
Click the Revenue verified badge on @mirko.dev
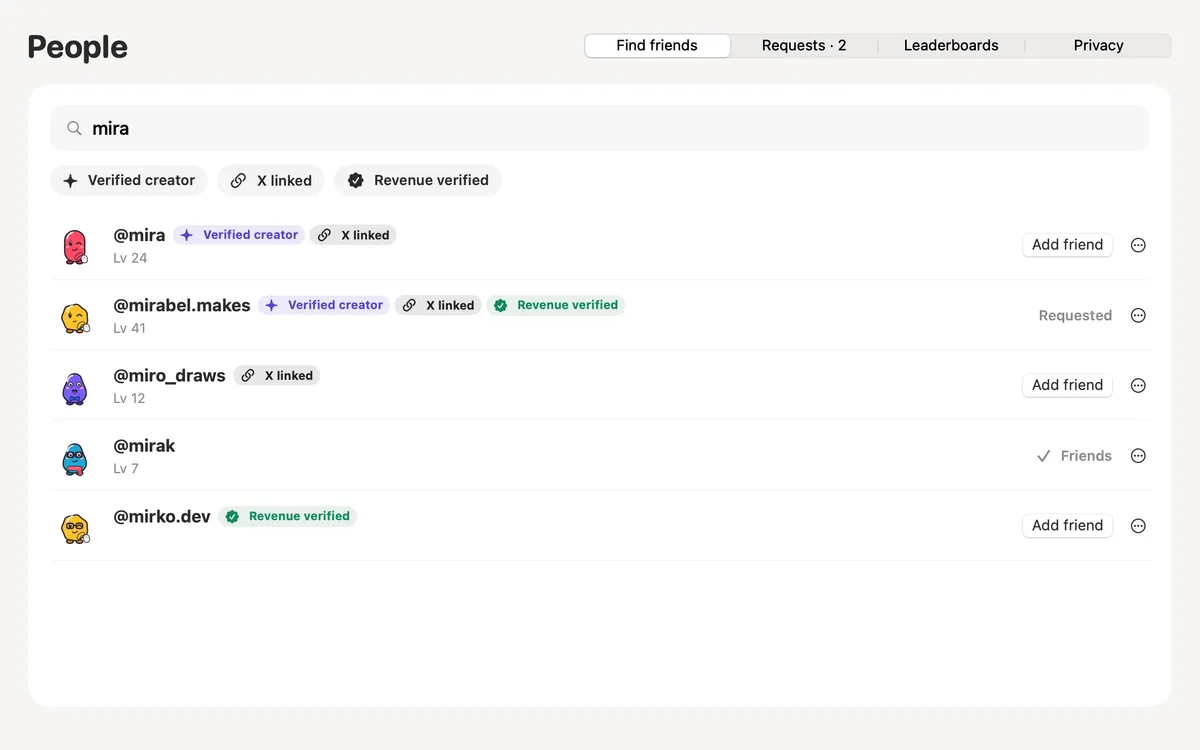[x=288, y=516]
